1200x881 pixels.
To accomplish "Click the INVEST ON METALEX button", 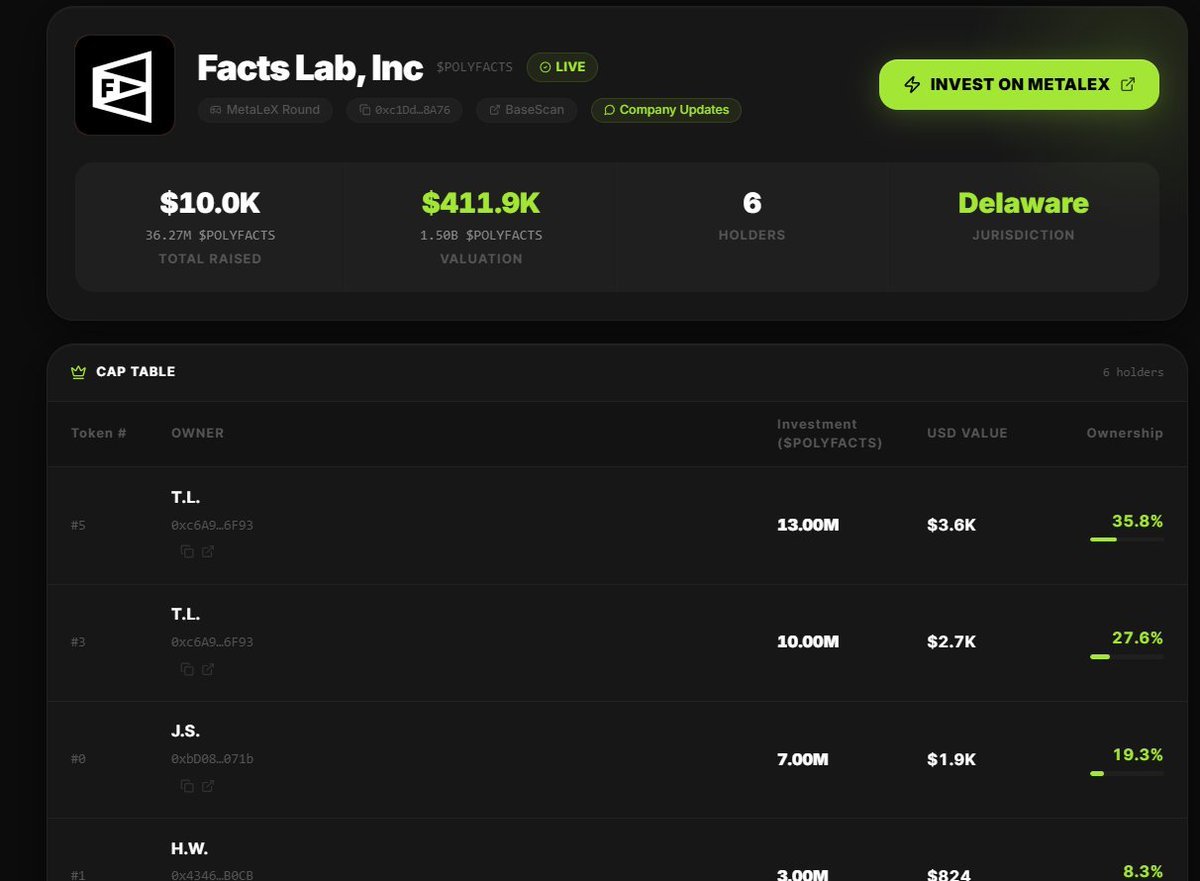I will point(1019,85).
